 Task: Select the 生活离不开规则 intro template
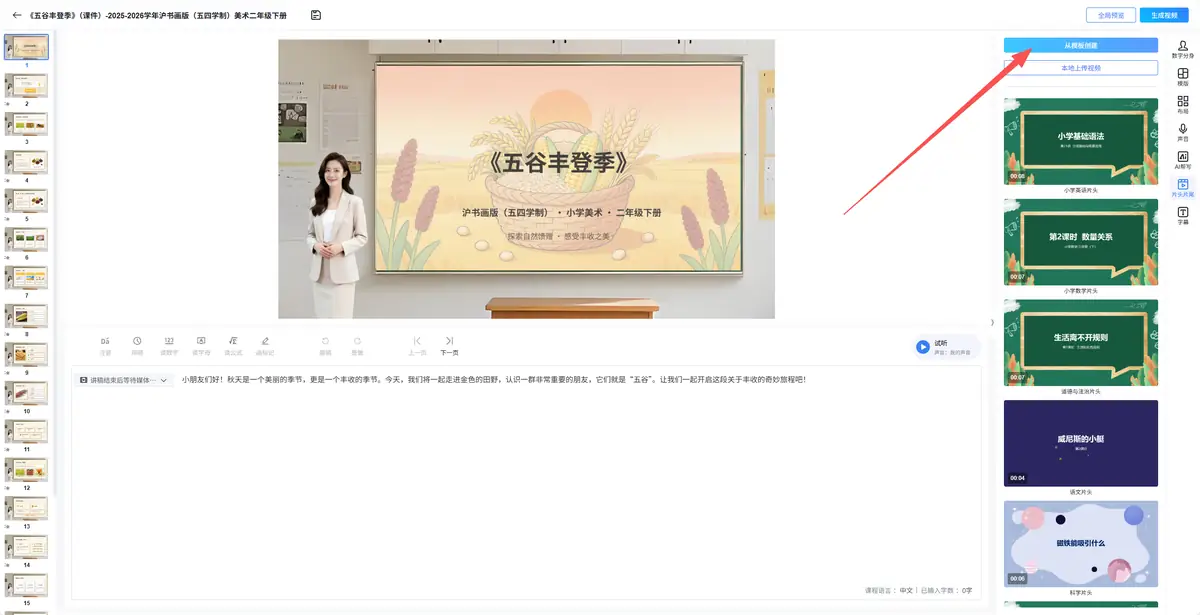[x=1081, y=343]
